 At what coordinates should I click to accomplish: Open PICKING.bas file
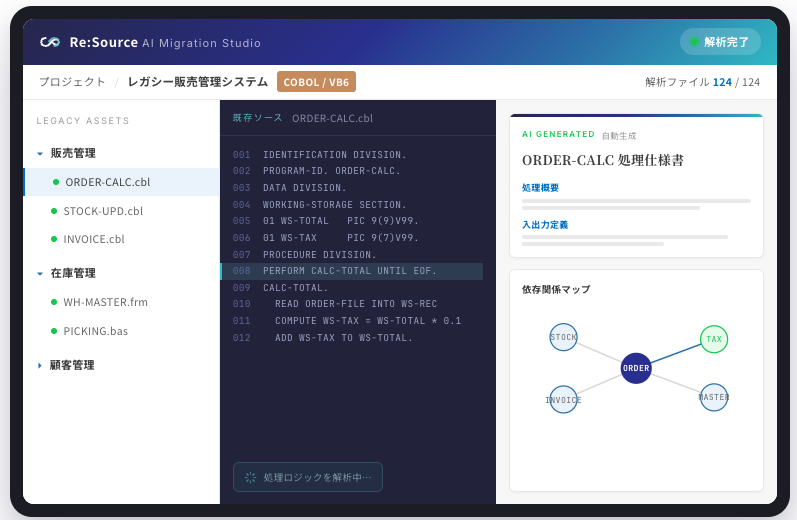(x=96, y=331)
